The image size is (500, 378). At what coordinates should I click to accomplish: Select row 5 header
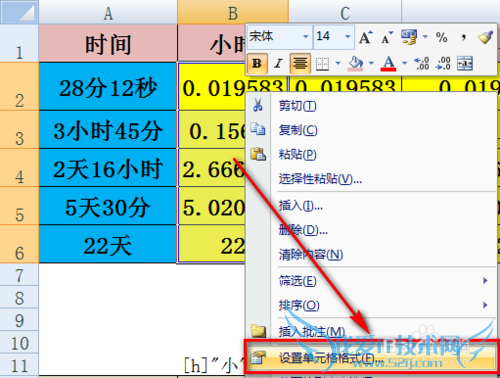(19, 205)
